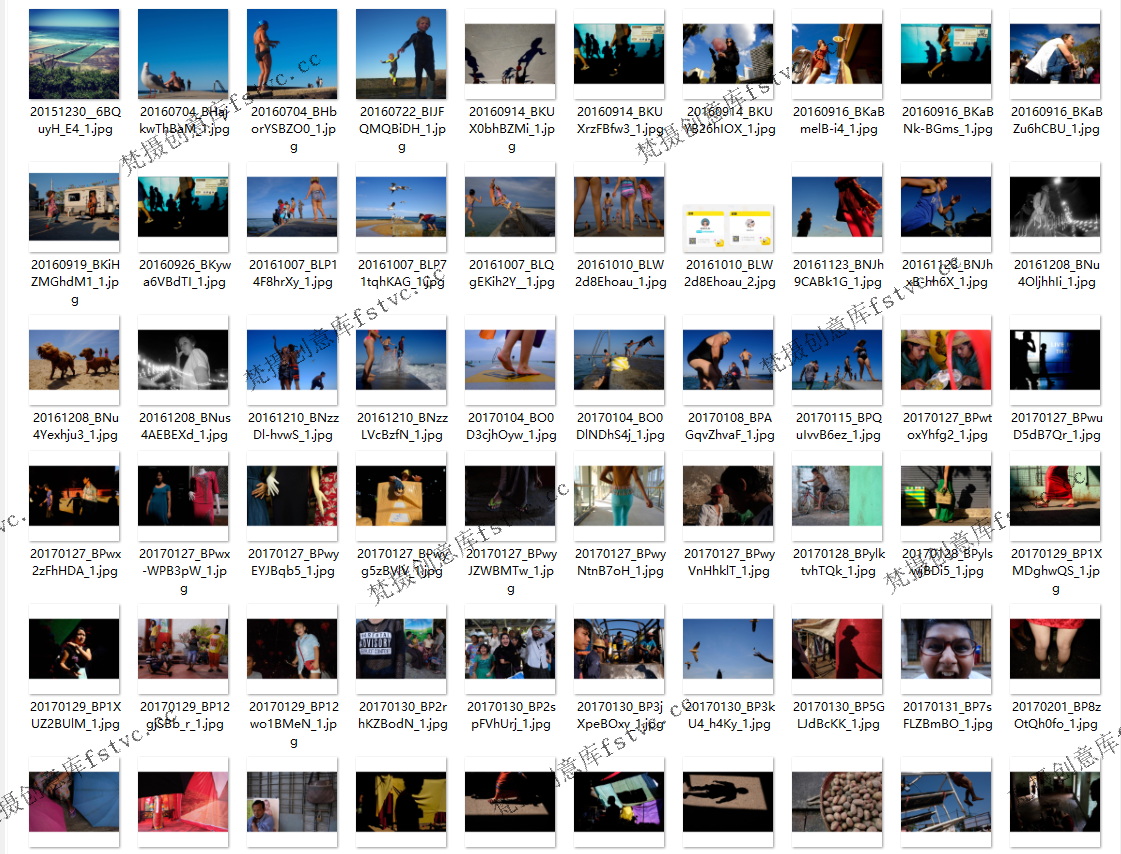Viewport: 1121px width, 854px height.
Task: Select thumbnail for 20170127_BPwx2zFhHDA_1.jpg
Action: pos(74,496)
